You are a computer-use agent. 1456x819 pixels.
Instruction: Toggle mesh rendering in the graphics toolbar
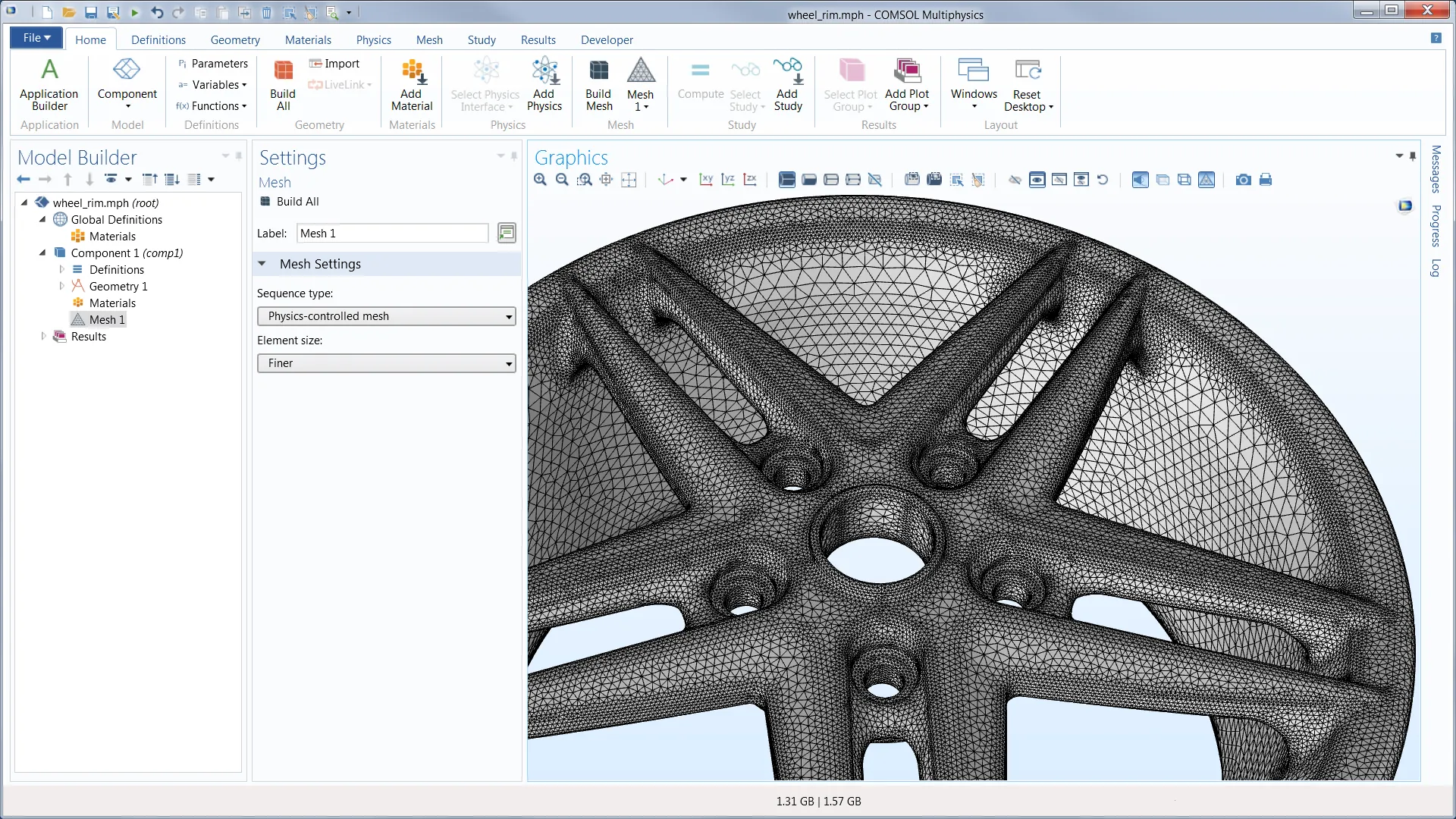(1207, 180)
